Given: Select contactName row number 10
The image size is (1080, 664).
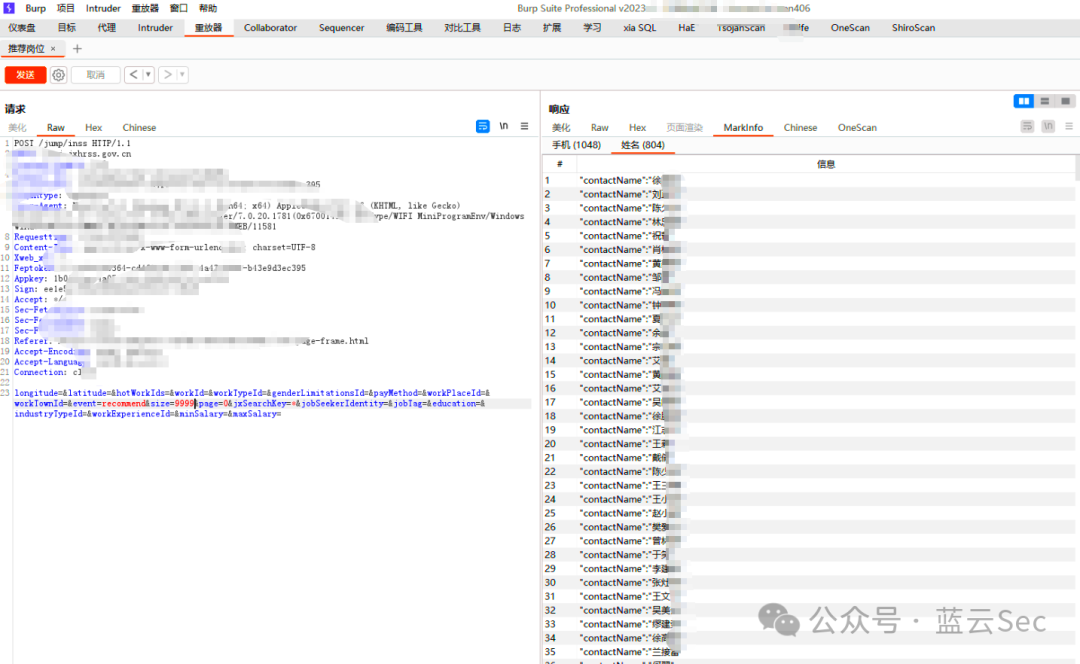Looking at the screenshot, I should [x=809, y=305].
